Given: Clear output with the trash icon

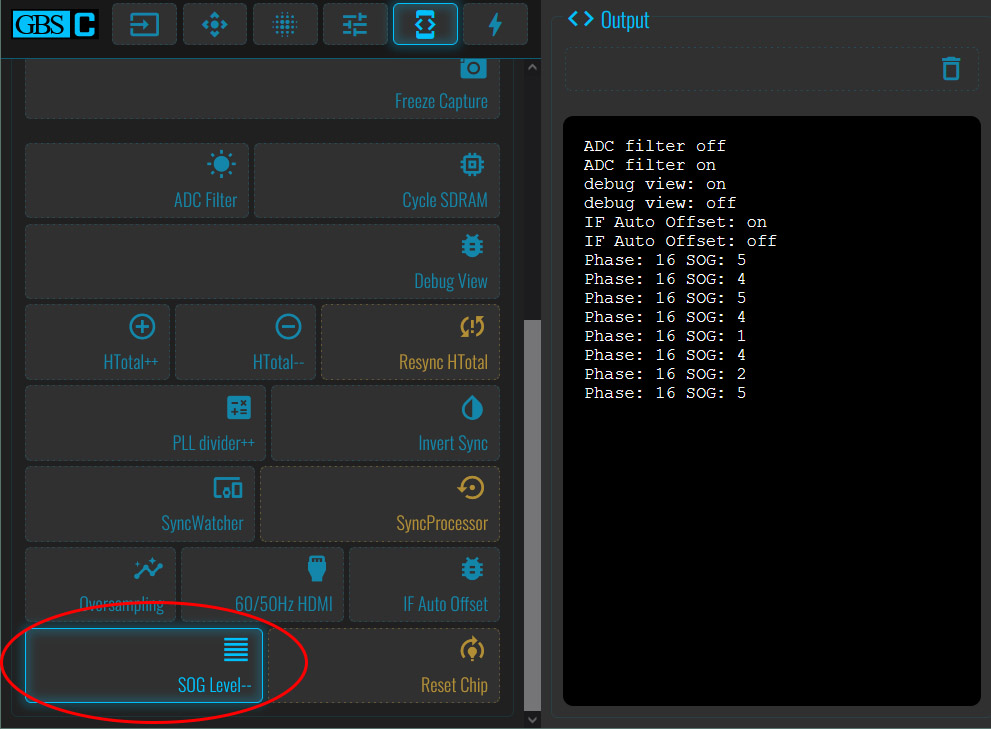Looking at the screenshot, I should click(951, 68).
